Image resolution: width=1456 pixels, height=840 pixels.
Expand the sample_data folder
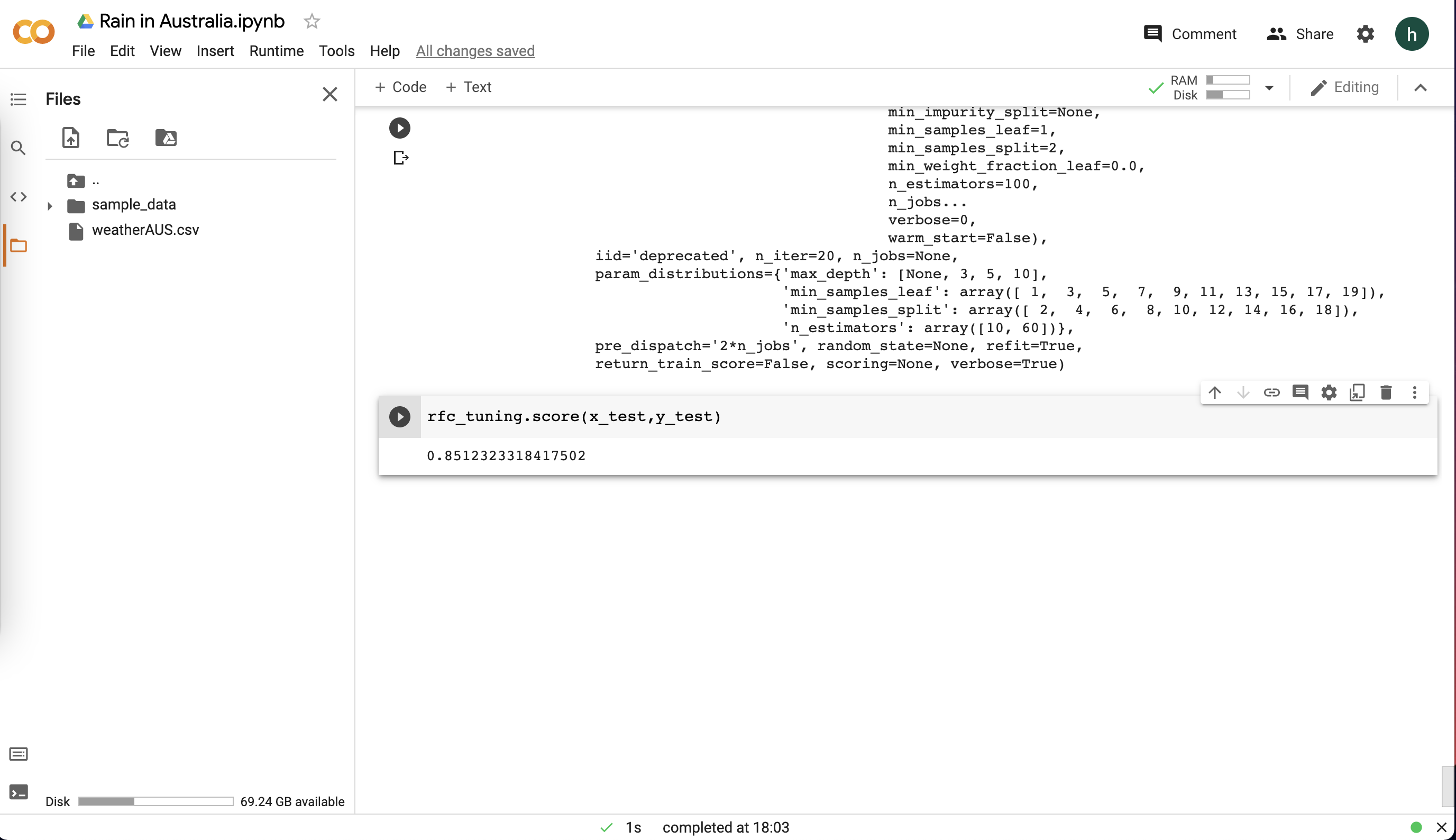point(50,205)
